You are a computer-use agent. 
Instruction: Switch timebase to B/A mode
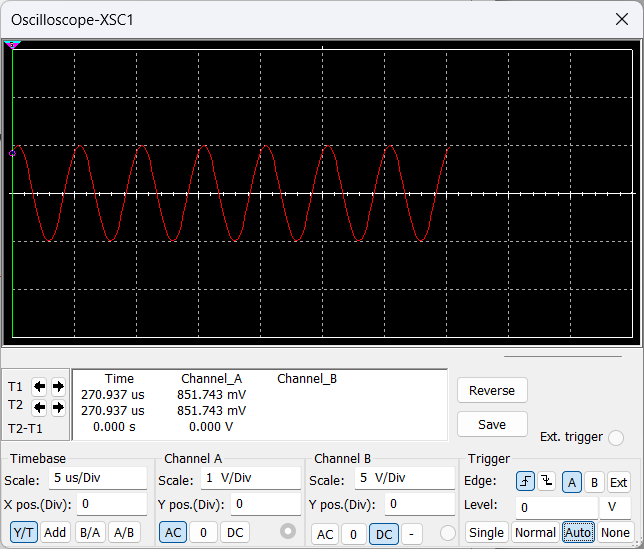tap(90, 532)
